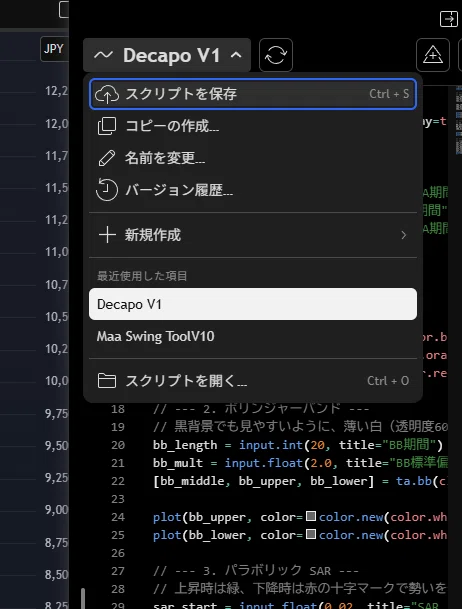462x609 pixels.
Task: Expand the 新規作成 submenu arrow
Action: (x=404, y=235)
